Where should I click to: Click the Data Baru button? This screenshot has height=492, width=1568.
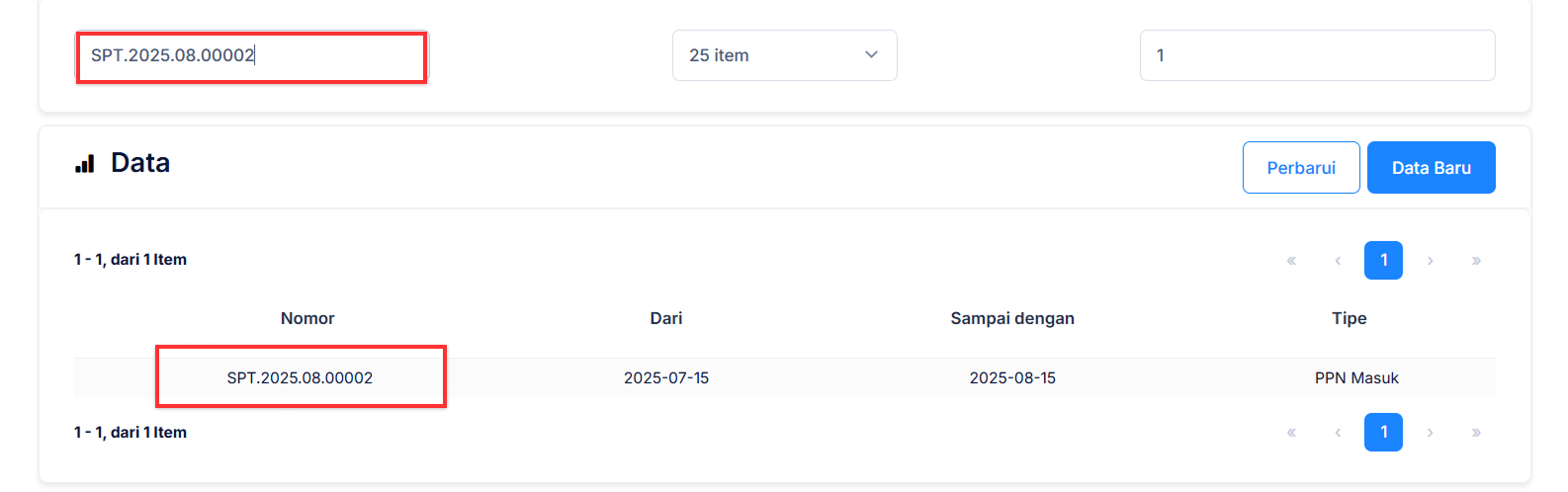click(1431, 168)
